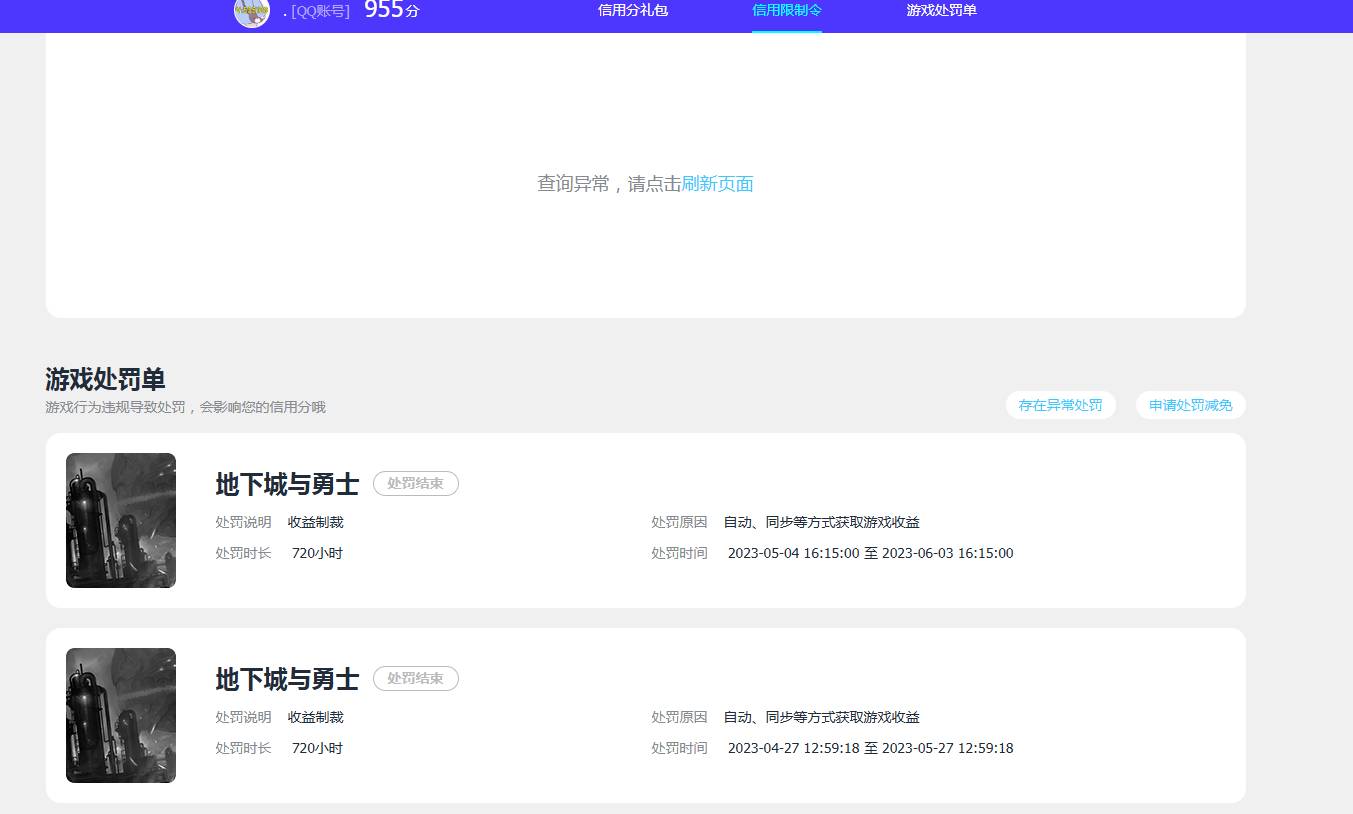The height and width of the screenshot is (814, 1353).
Task: Click the 刷新页面 refresh link
Action: (718, 184)
